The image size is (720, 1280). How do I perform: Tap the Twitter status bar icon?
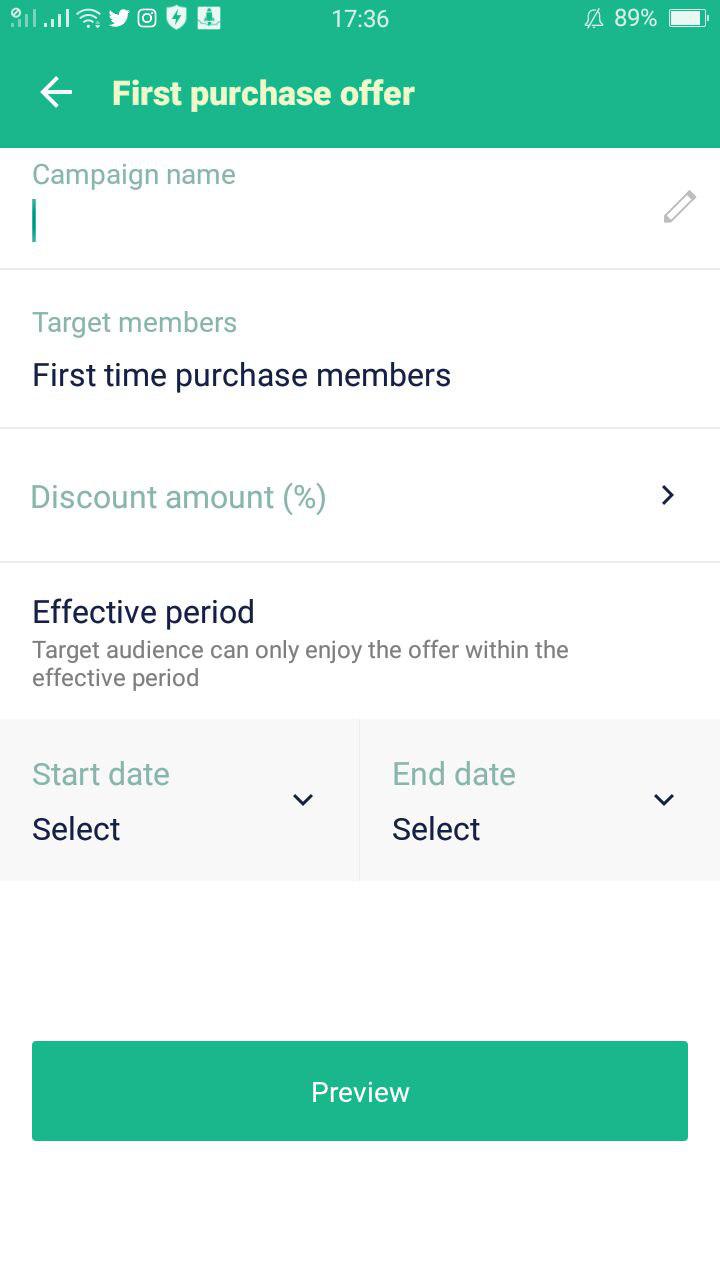[119, 18]
